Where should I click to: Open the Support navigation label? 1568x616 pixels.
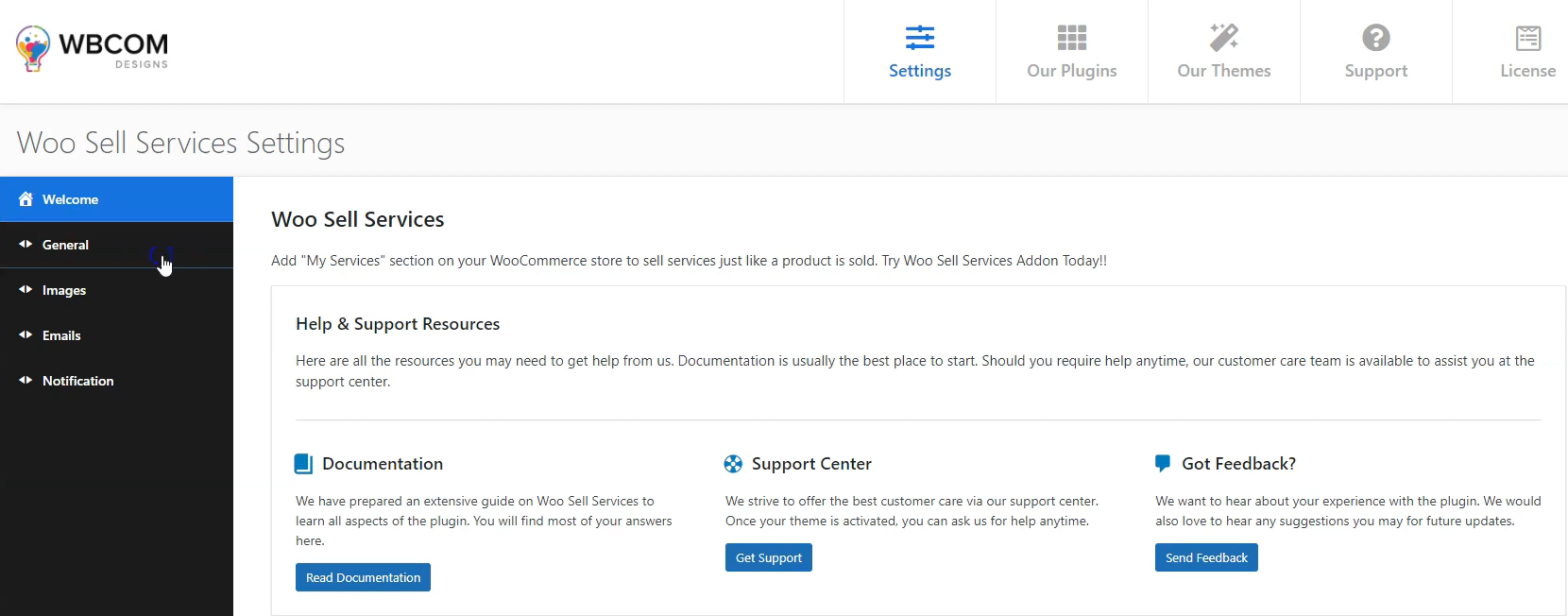click(x=1376, y=71)
